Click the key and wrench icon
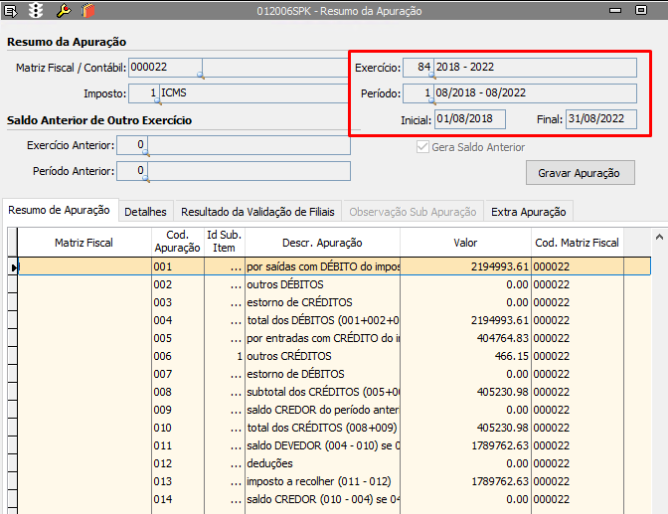This screenshot has height=514, width=668. (63, 11)
